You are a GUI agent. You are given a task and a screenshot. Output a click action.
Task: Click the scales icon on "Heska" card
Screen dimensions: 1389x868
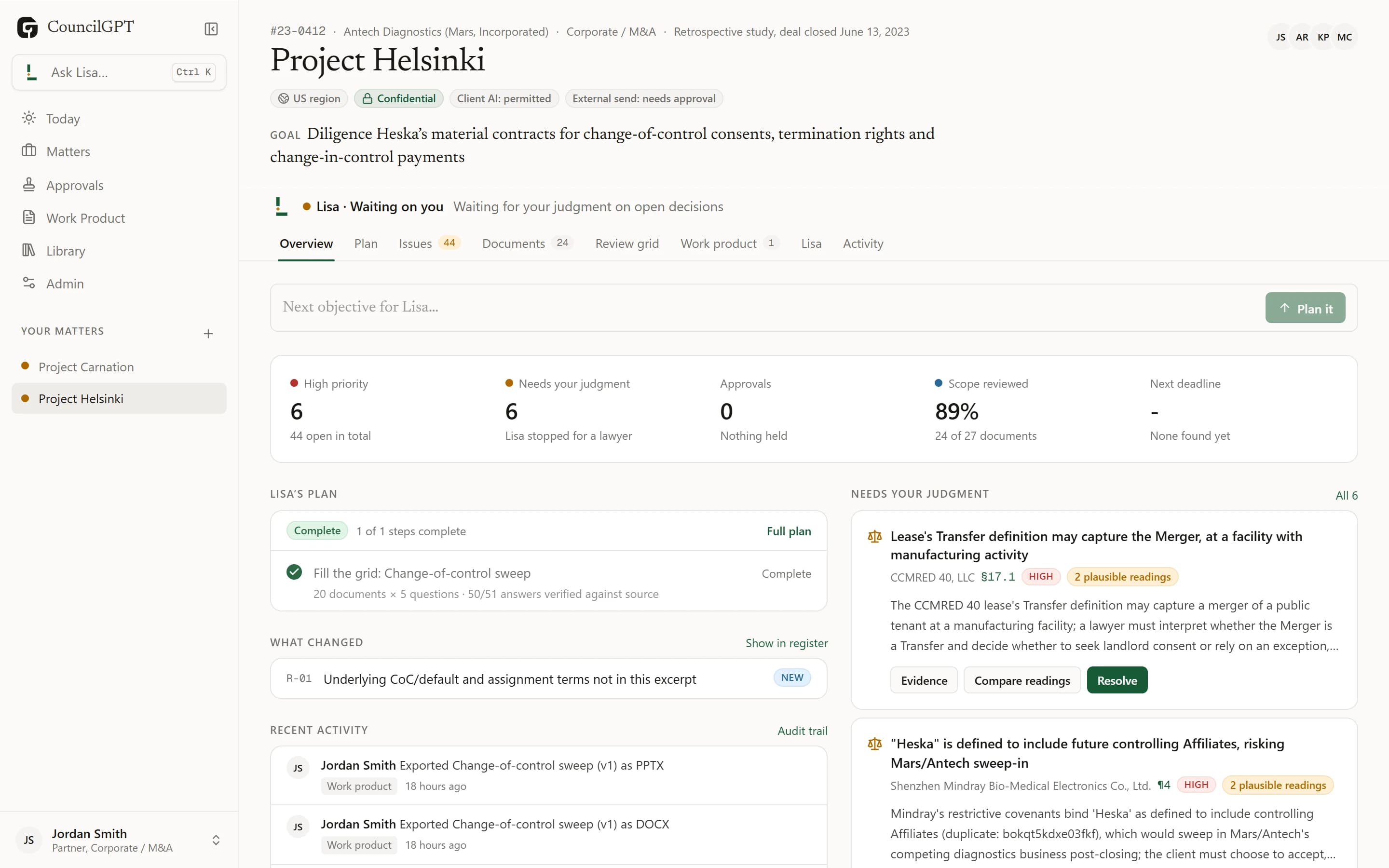click(x=875, y=744)
